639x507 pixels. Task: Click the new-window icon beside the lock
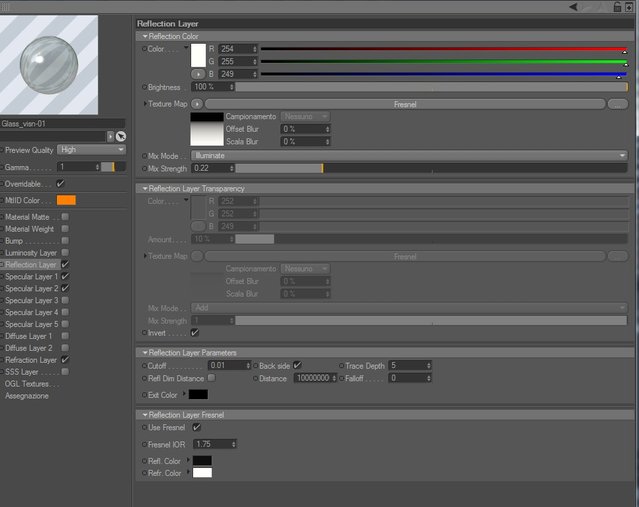[x=629, y=7]
